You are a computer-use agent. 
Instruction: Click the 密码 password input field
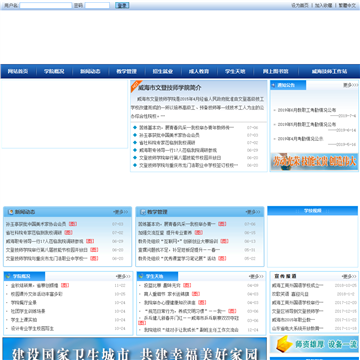tap(97, 6)
